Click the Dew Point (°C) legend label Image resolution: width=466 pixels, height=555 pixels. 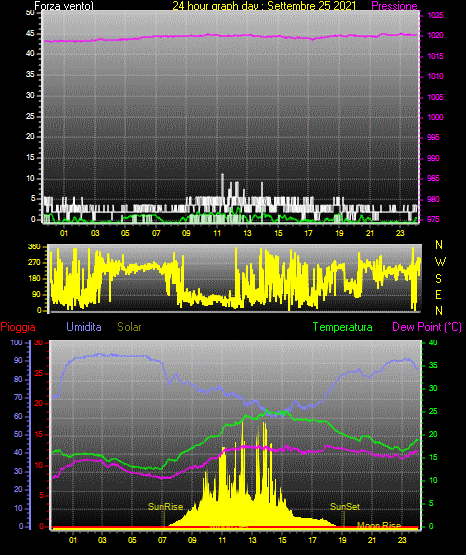[427, 327]
